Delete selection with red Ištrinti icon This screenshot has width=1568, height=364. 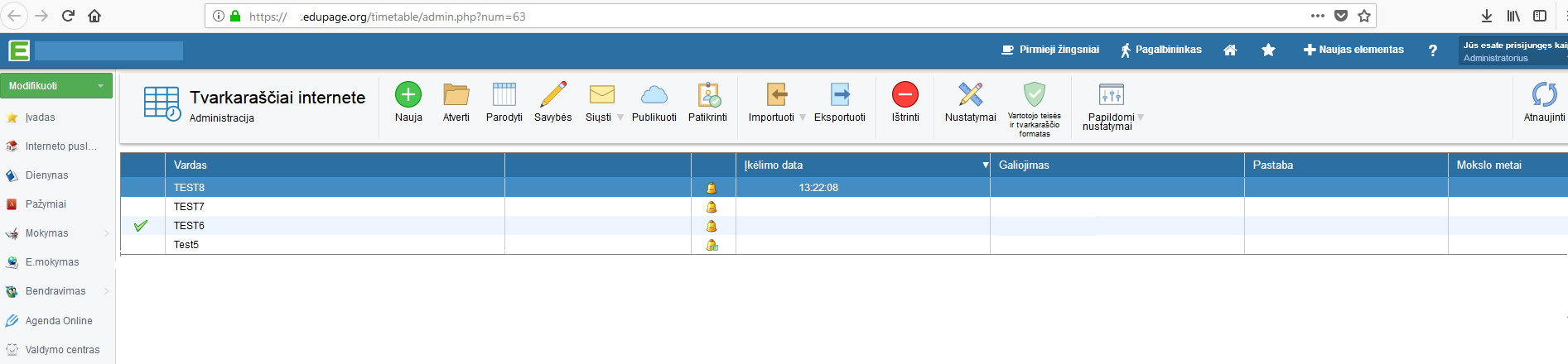[905, 95]
